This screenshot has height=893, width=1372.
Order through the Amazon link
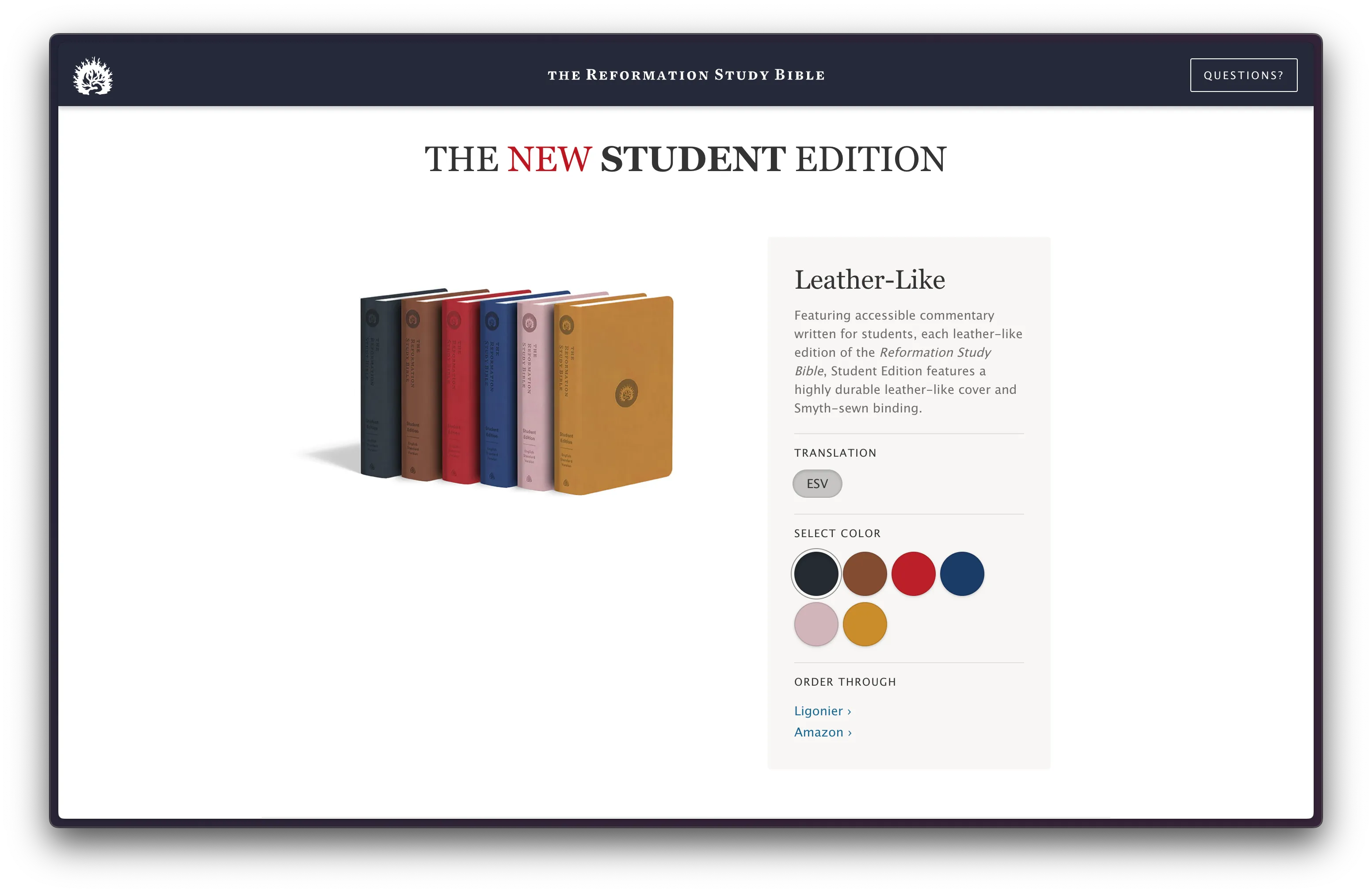(823, 732)
